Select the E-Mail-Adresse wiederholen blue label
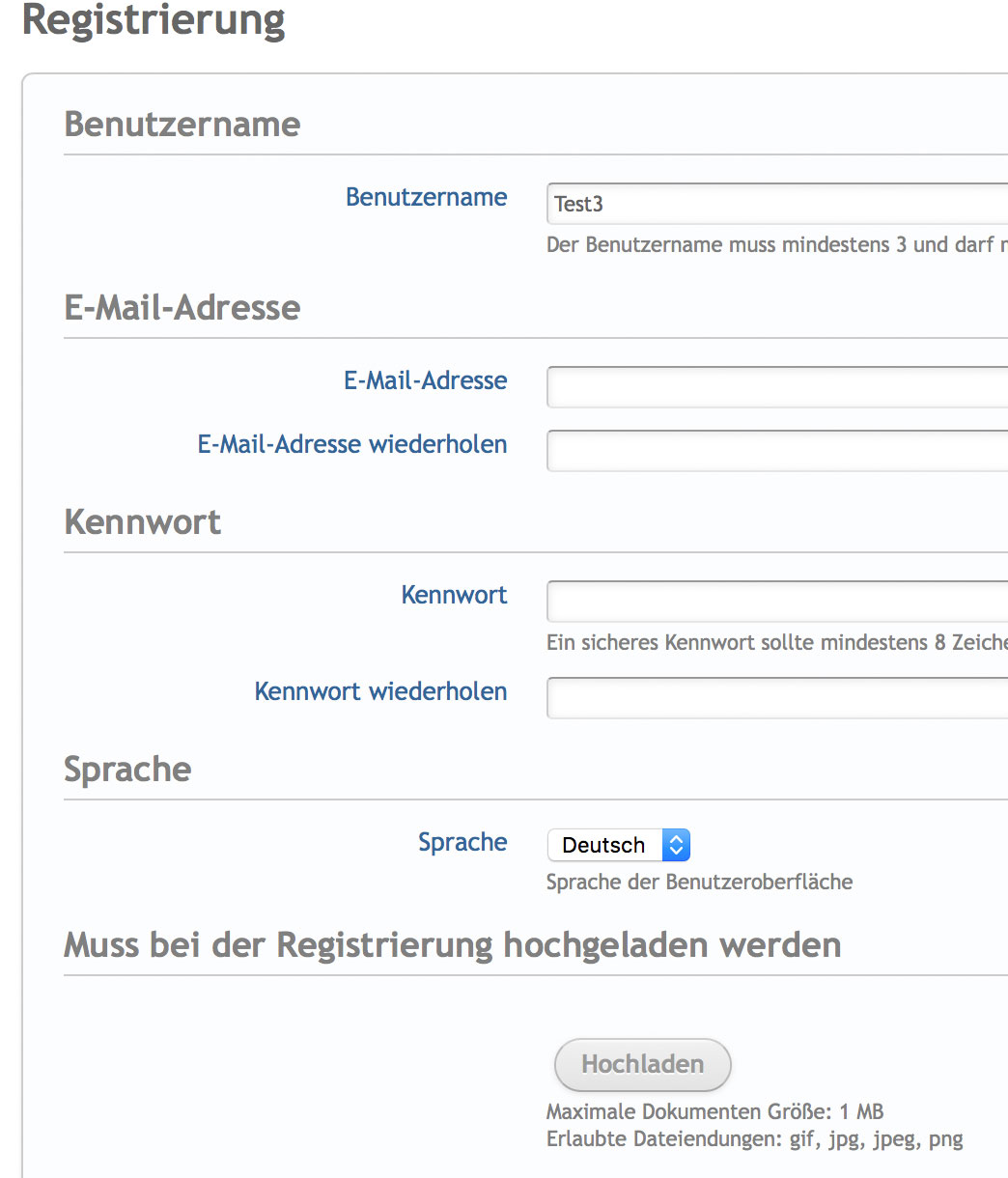This screenshot has height=1178, width=1008. [x=352, y=444]
